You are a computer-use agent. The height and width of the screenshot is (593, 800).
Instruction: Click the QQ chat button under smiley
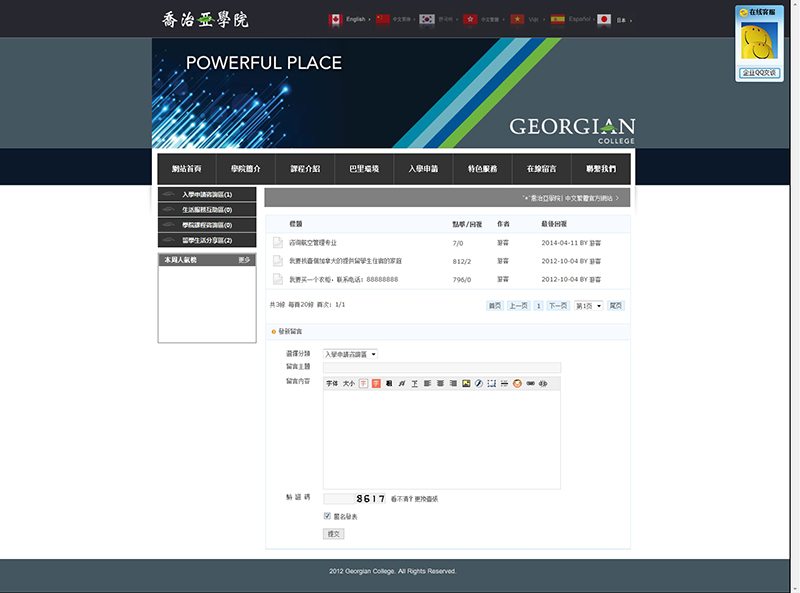click(759, 72)
